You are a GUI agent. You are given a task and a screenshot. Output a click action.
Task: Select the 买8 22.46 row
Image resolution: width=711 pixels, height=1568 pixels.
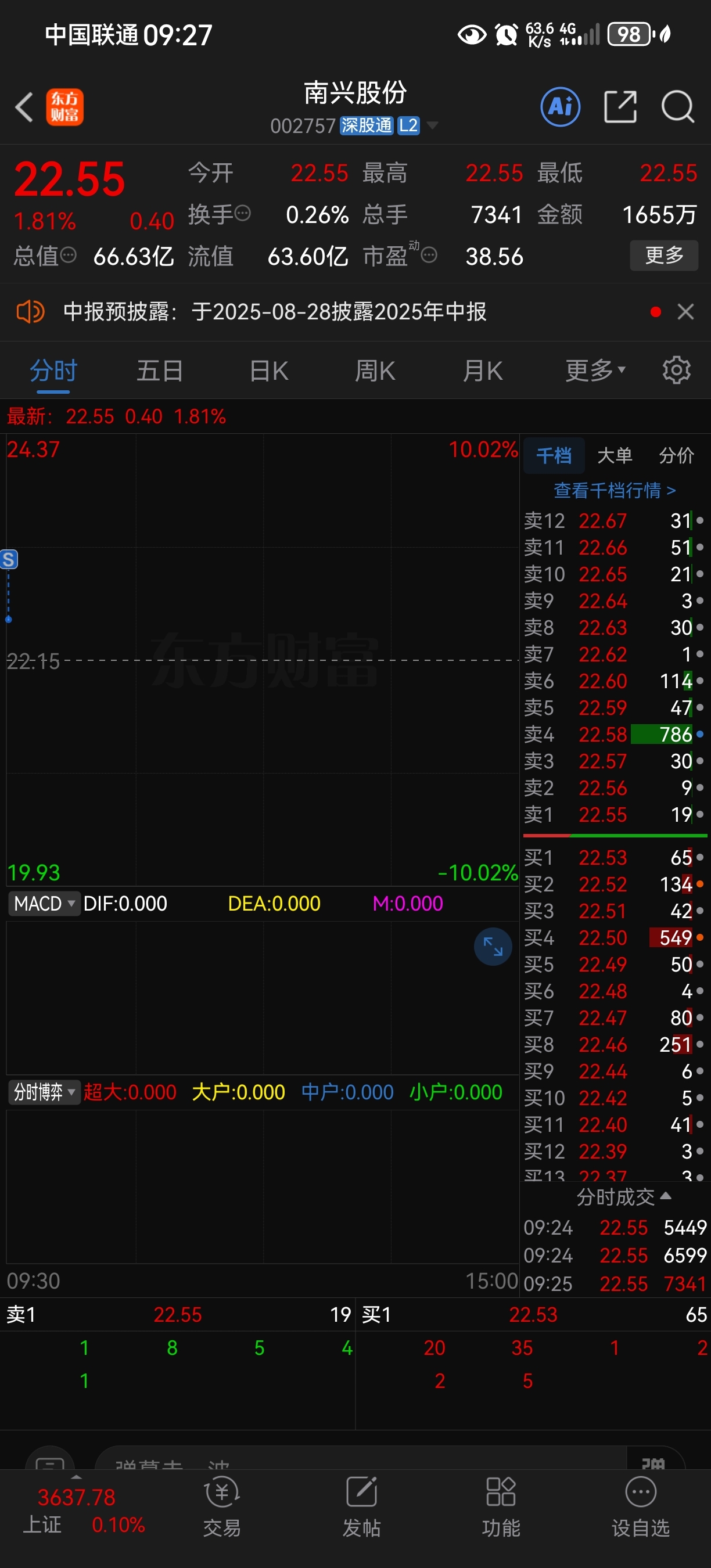coord(614,1045)
